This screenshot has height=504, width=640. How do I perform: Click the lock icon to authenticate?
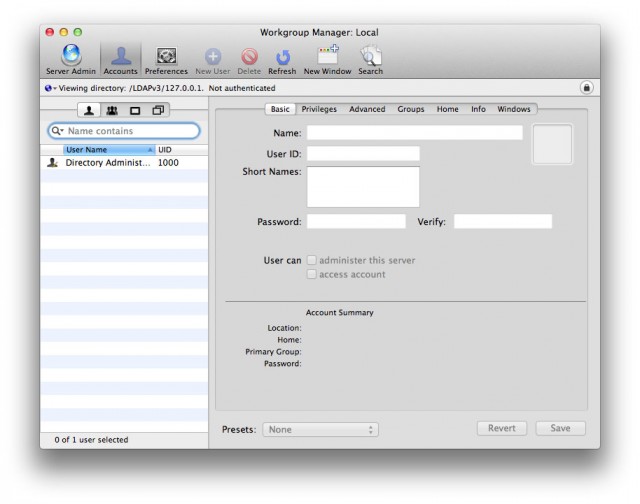(x=587, y=88)
